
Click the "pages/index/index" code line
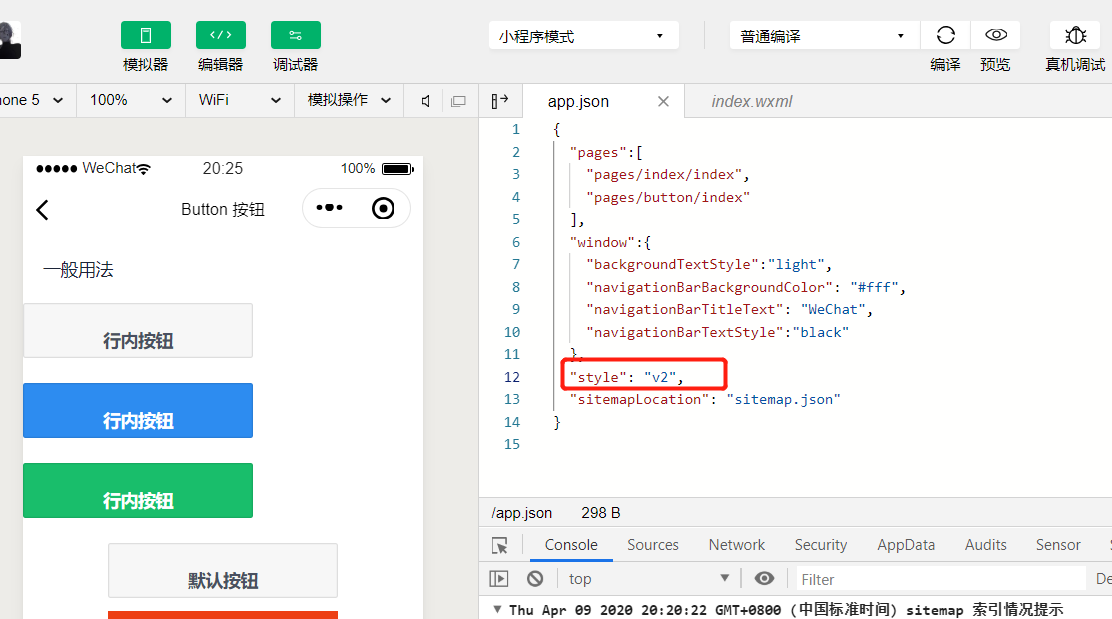667,174
